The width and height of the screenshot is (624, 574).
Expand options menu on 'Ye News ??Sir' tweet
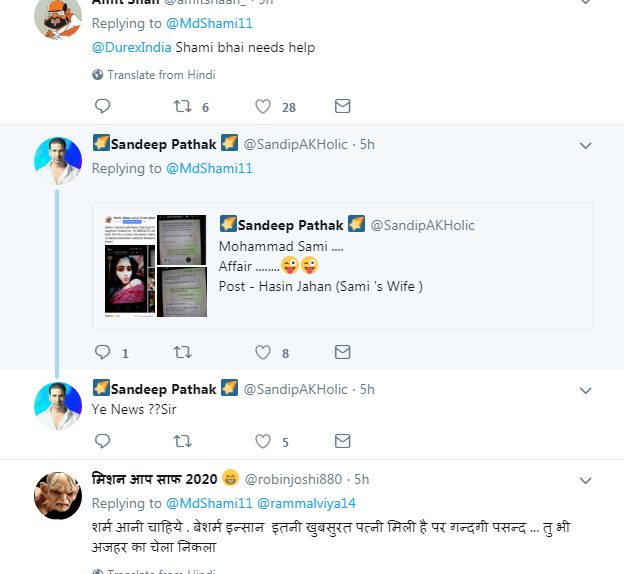pos(586,390)
